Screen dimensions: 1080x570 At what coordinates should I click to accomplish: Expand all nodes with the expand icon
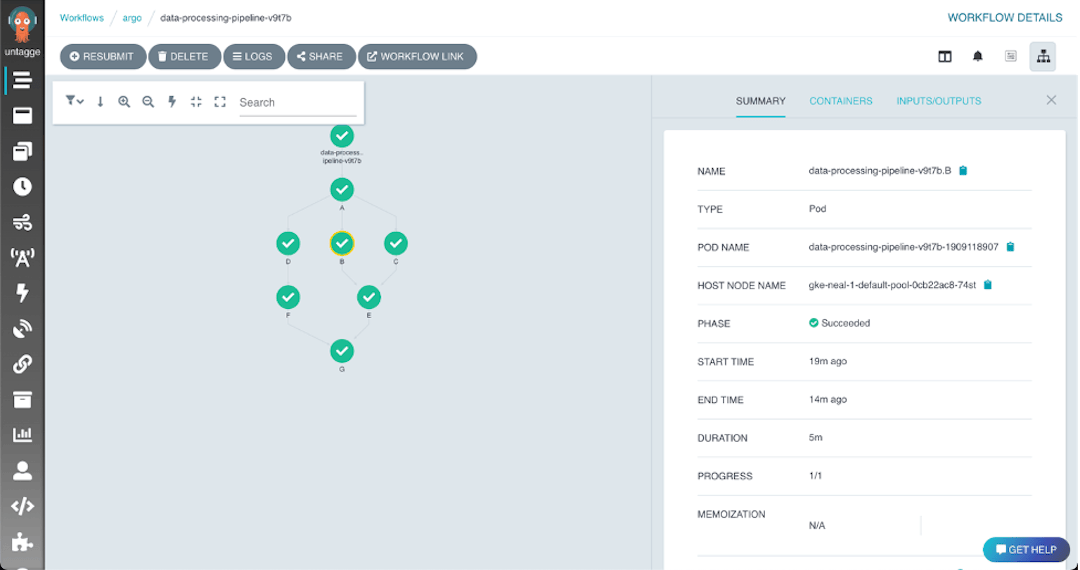220,102
